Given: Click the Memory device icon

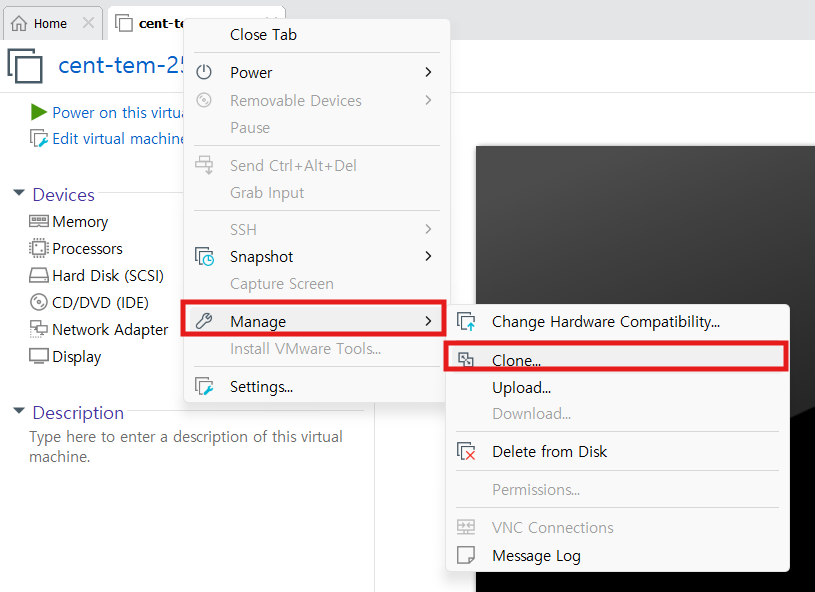Looking at the screenshot, I should point(39,221).
